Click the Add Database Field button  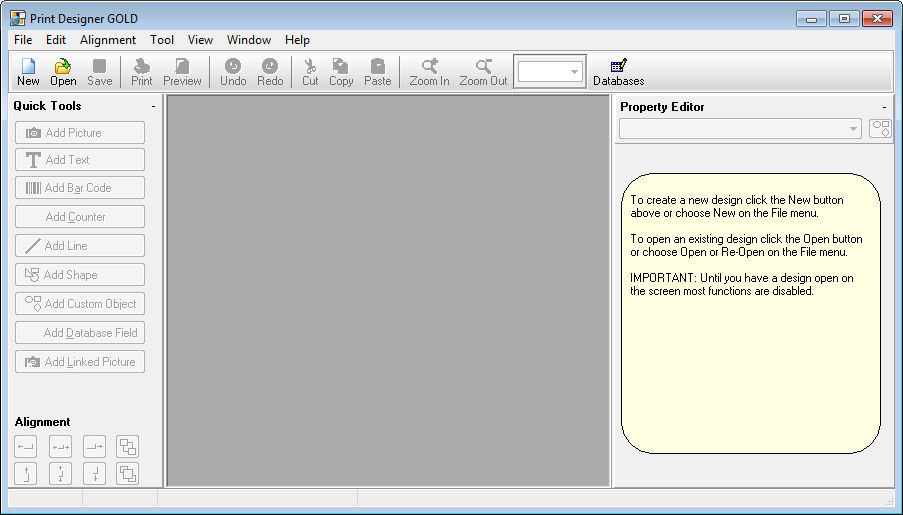[80, 333]
